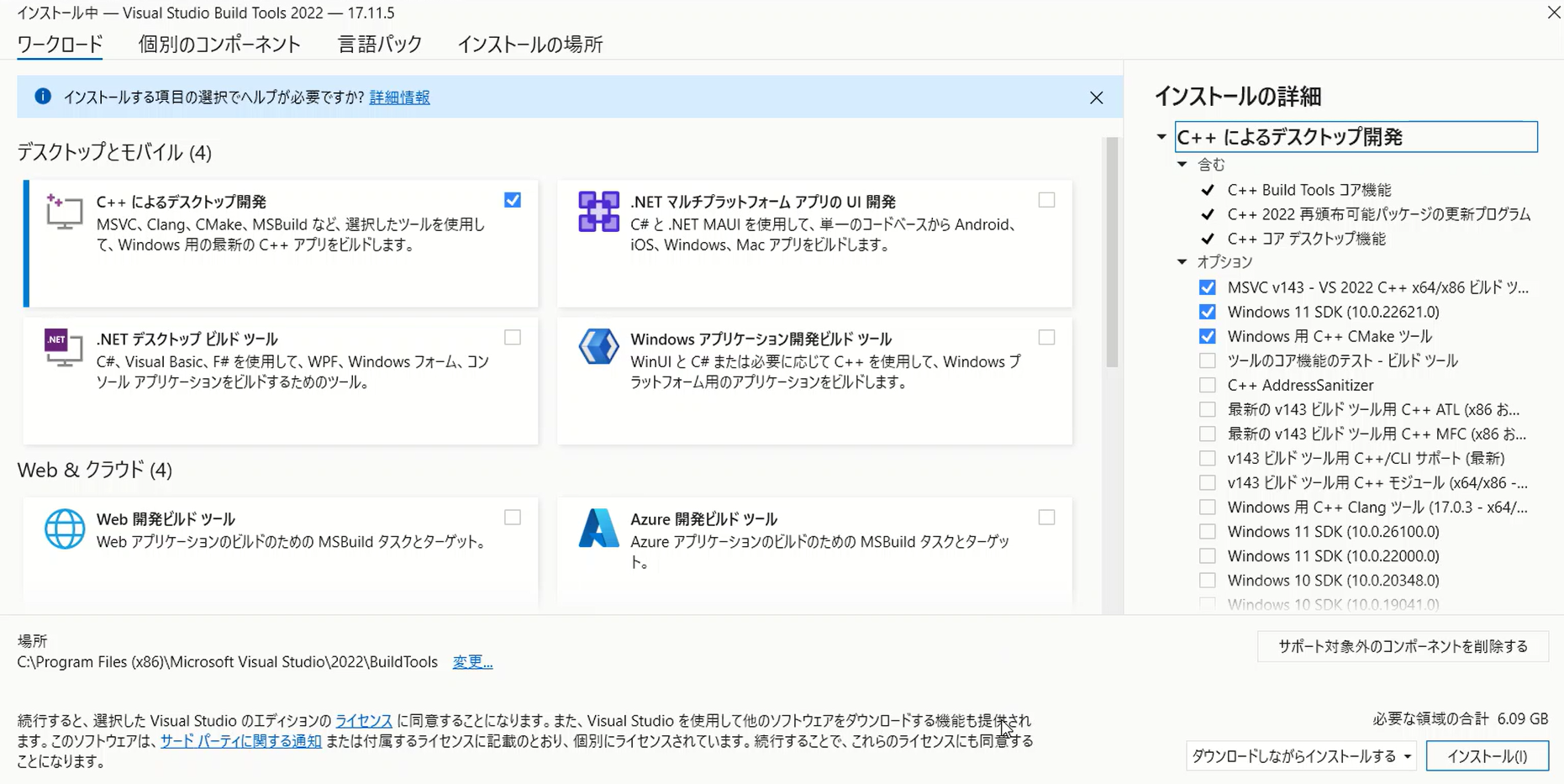Screen dimensions: 1564x784
Task: Enable Windows 11 SDK (10.0.26100.0) option
Action: tap(1208, 531)
